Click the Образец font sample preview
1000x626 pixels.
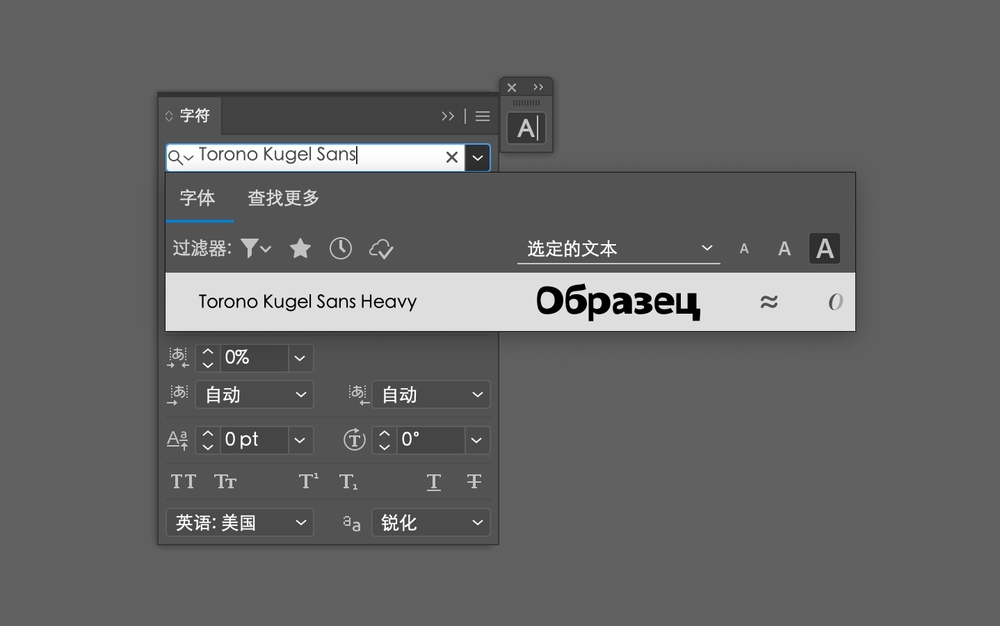617,302
